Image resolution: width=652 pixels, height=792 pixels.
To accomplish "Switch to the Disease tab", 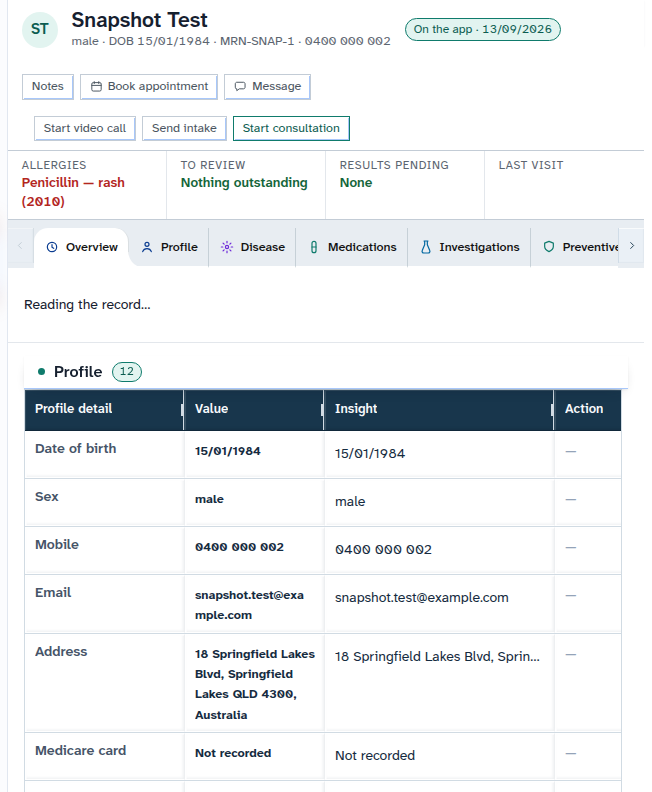I will pyautogui.click(x=252, y=247).
